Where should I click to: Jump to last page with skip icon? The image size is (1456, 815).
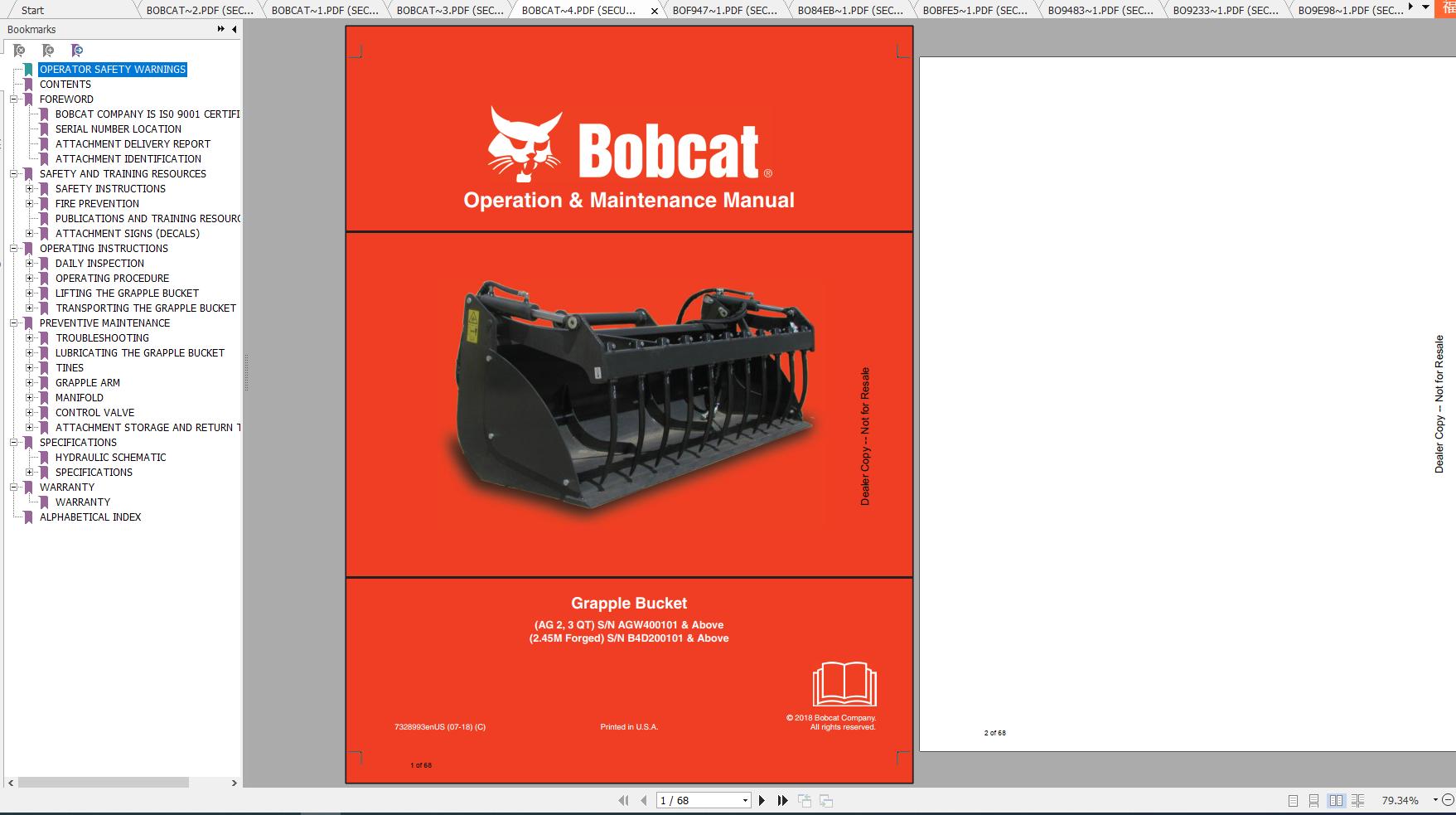coord(781,800)
